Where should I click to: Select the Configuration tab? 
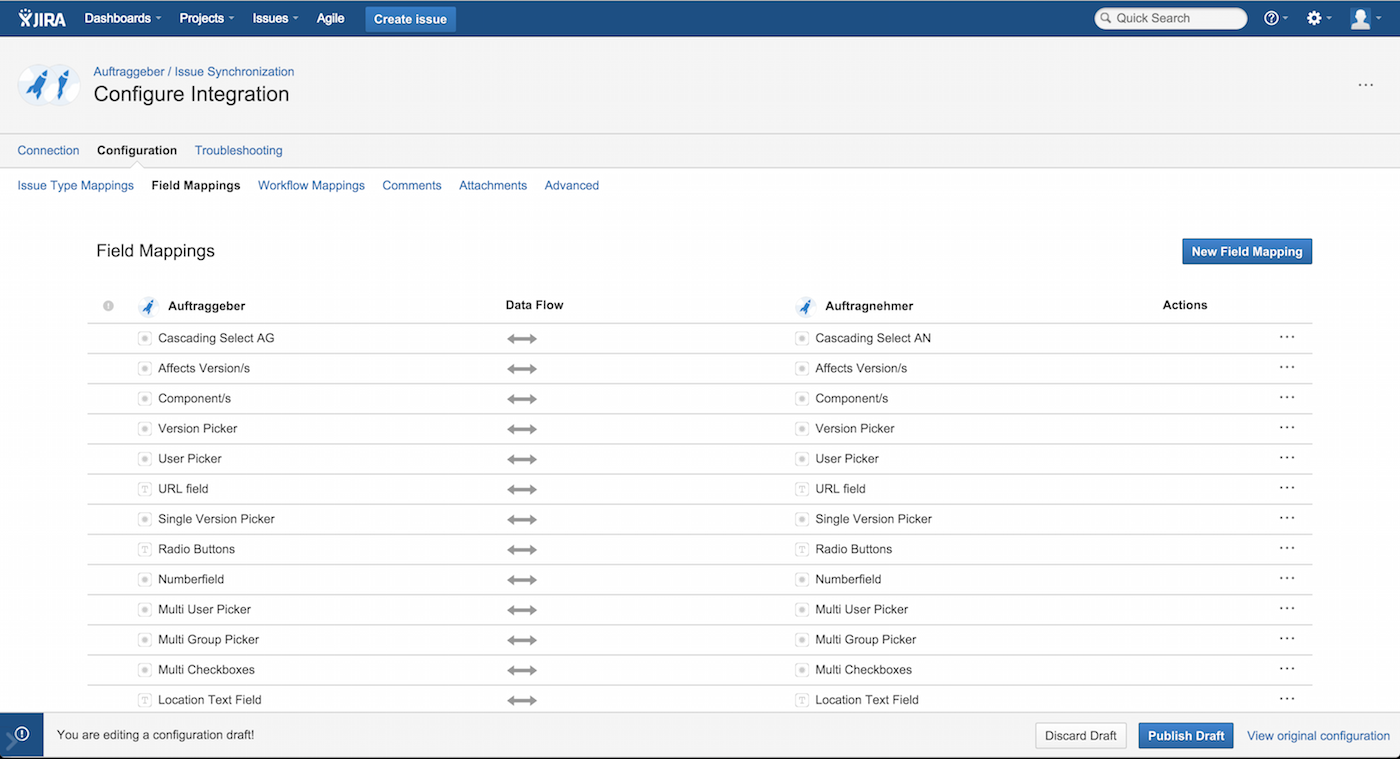137,150
